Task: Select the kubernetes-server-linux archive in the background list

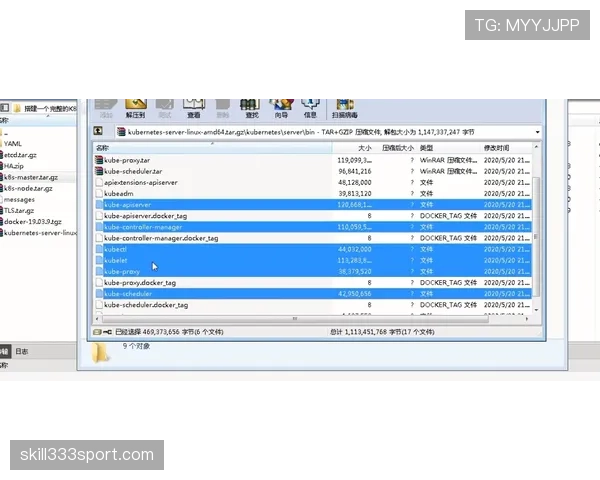Action: [x=40, y=233]
